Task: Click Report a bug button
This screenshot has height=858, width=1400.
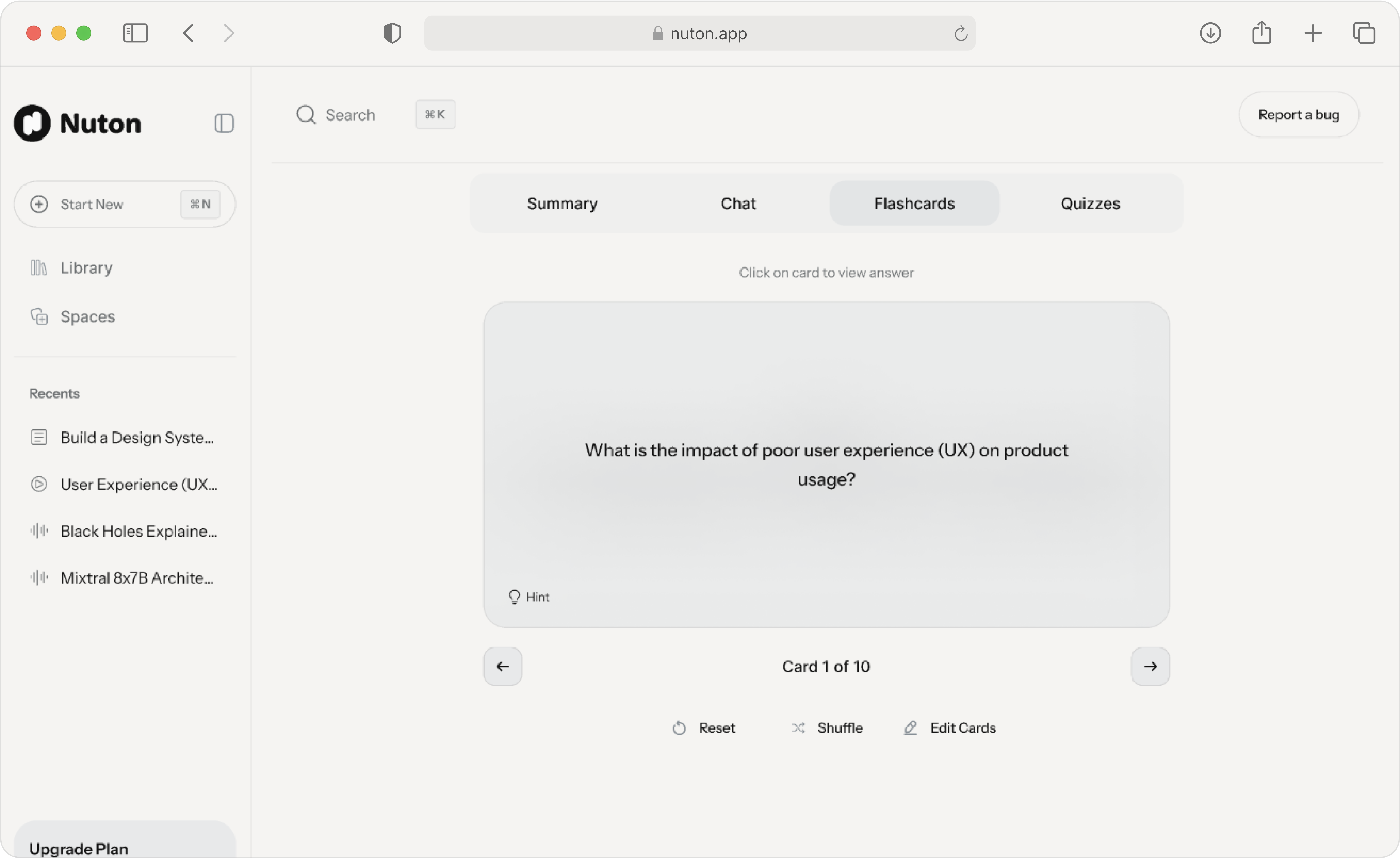Action: (1298, 115)
